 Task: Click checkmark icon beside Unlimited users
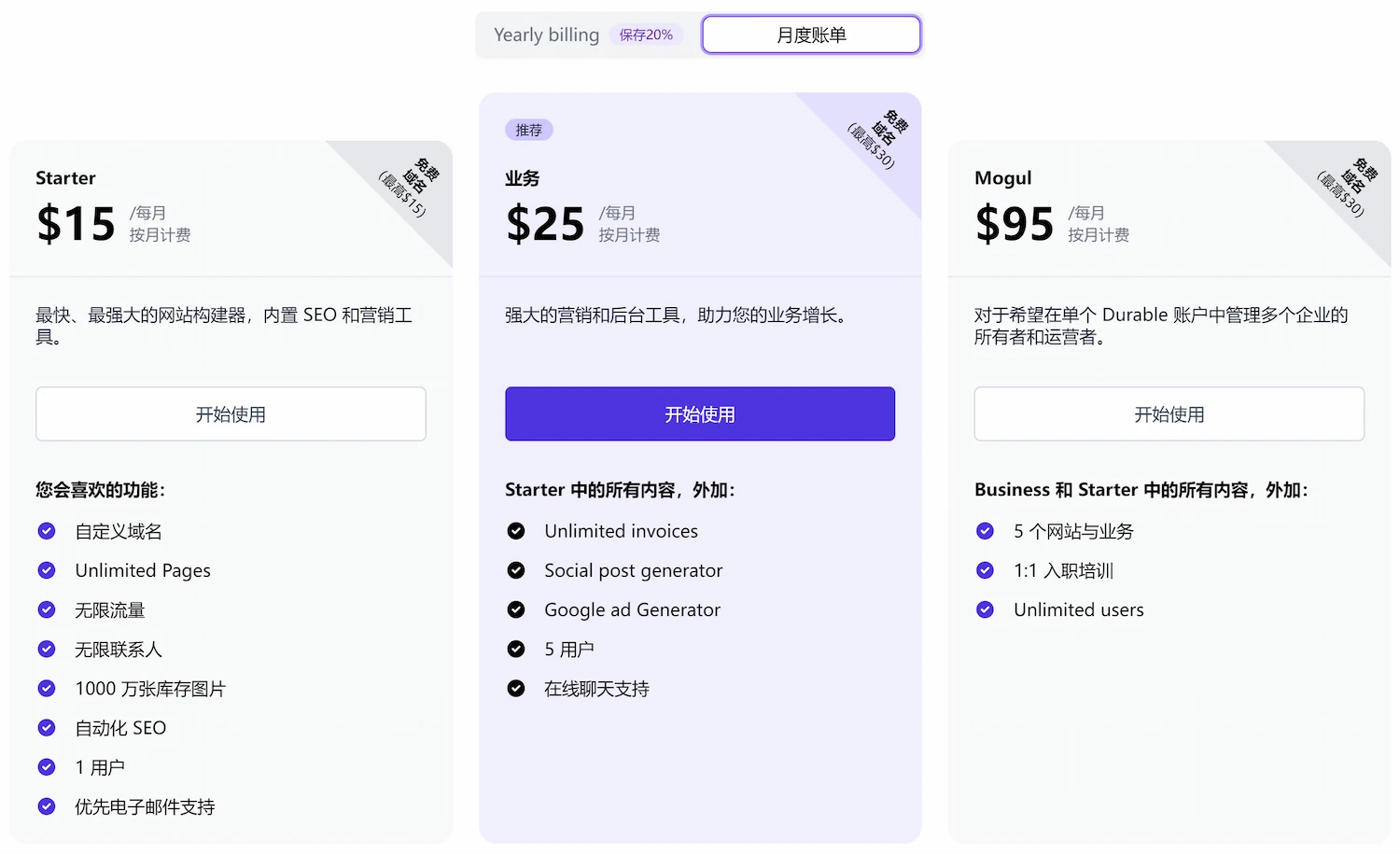[x=985, y=609]
